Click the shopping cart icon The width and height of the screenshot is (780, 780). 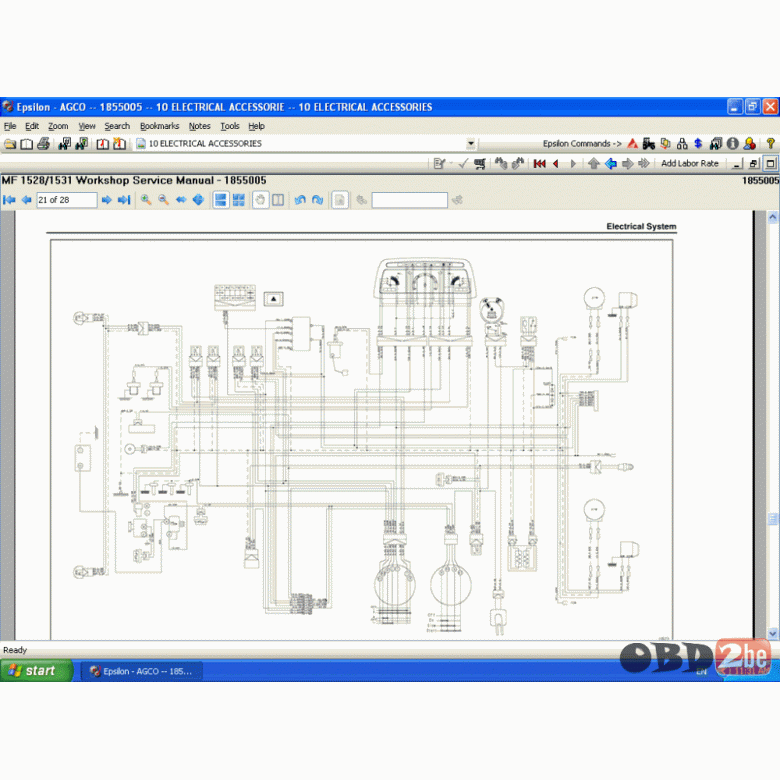(x=480, y=164)
